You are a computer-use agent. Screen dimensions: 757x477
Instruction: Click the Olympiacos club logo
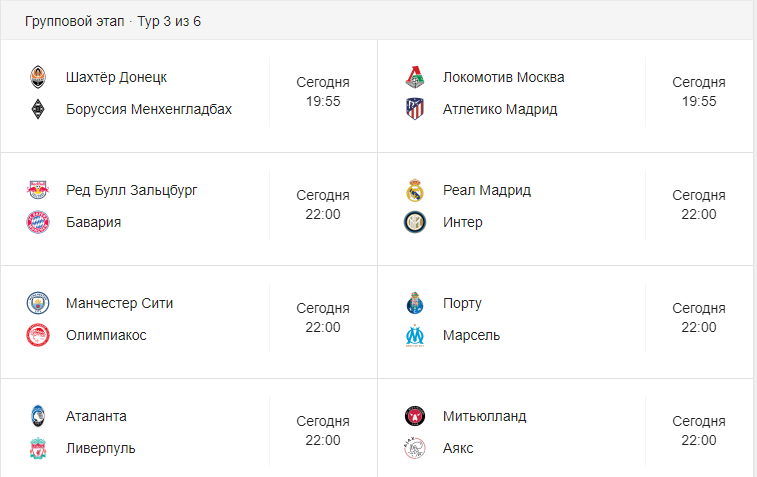[38, 335]
